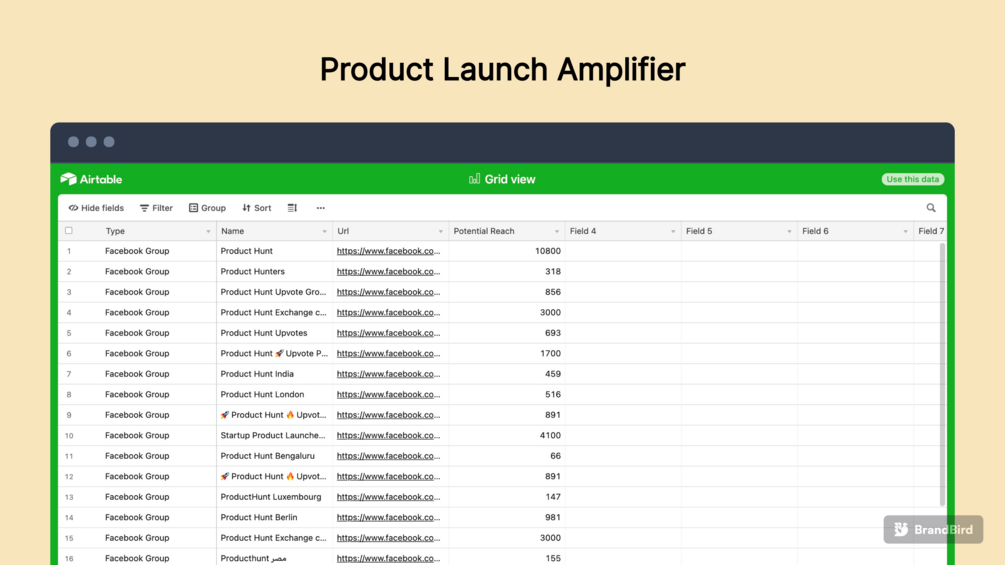Click Hide fields in toolbar

(x=96, y=208)
